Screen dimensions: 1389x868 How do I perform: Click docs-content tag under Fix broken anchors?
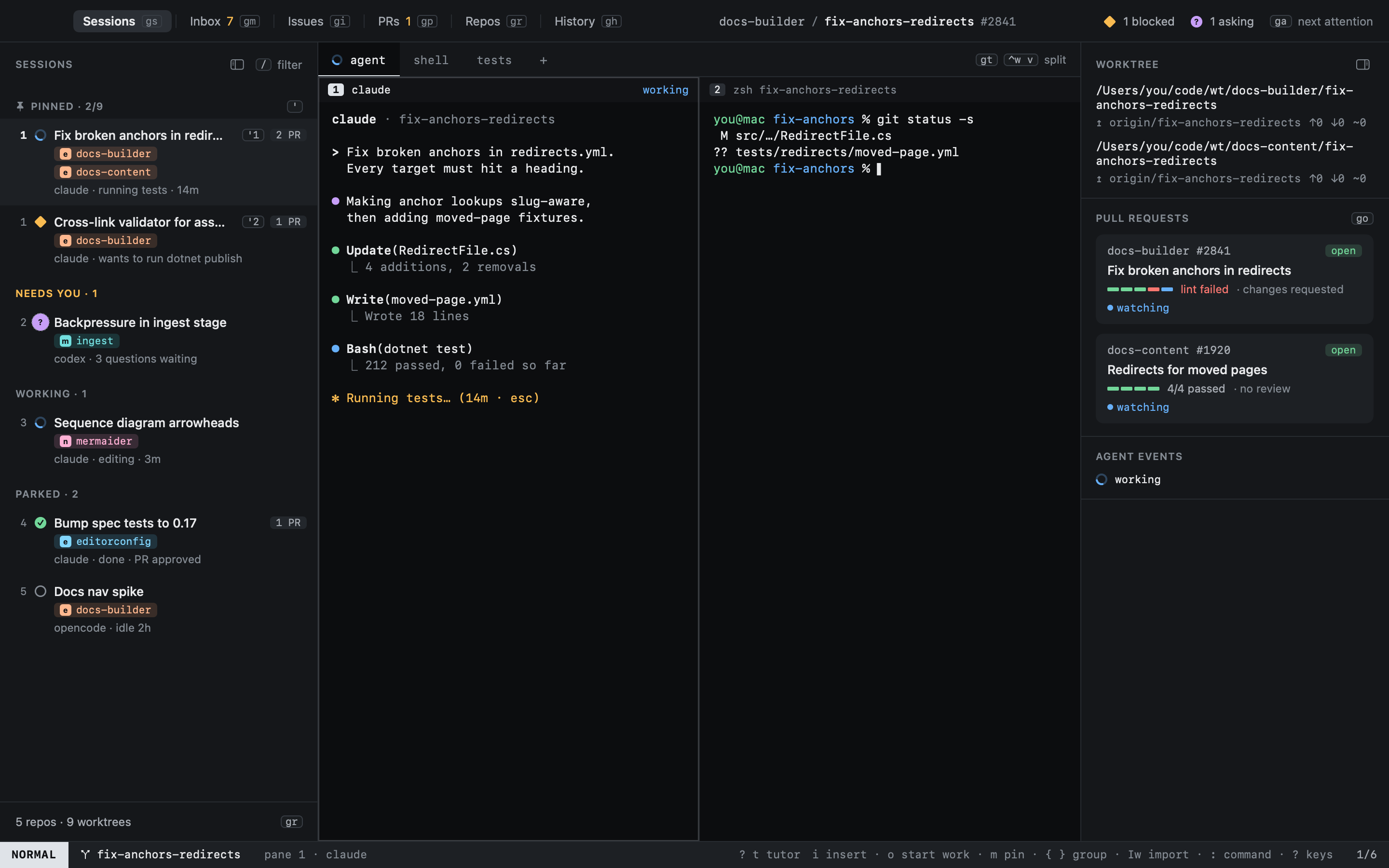point(106,172)
